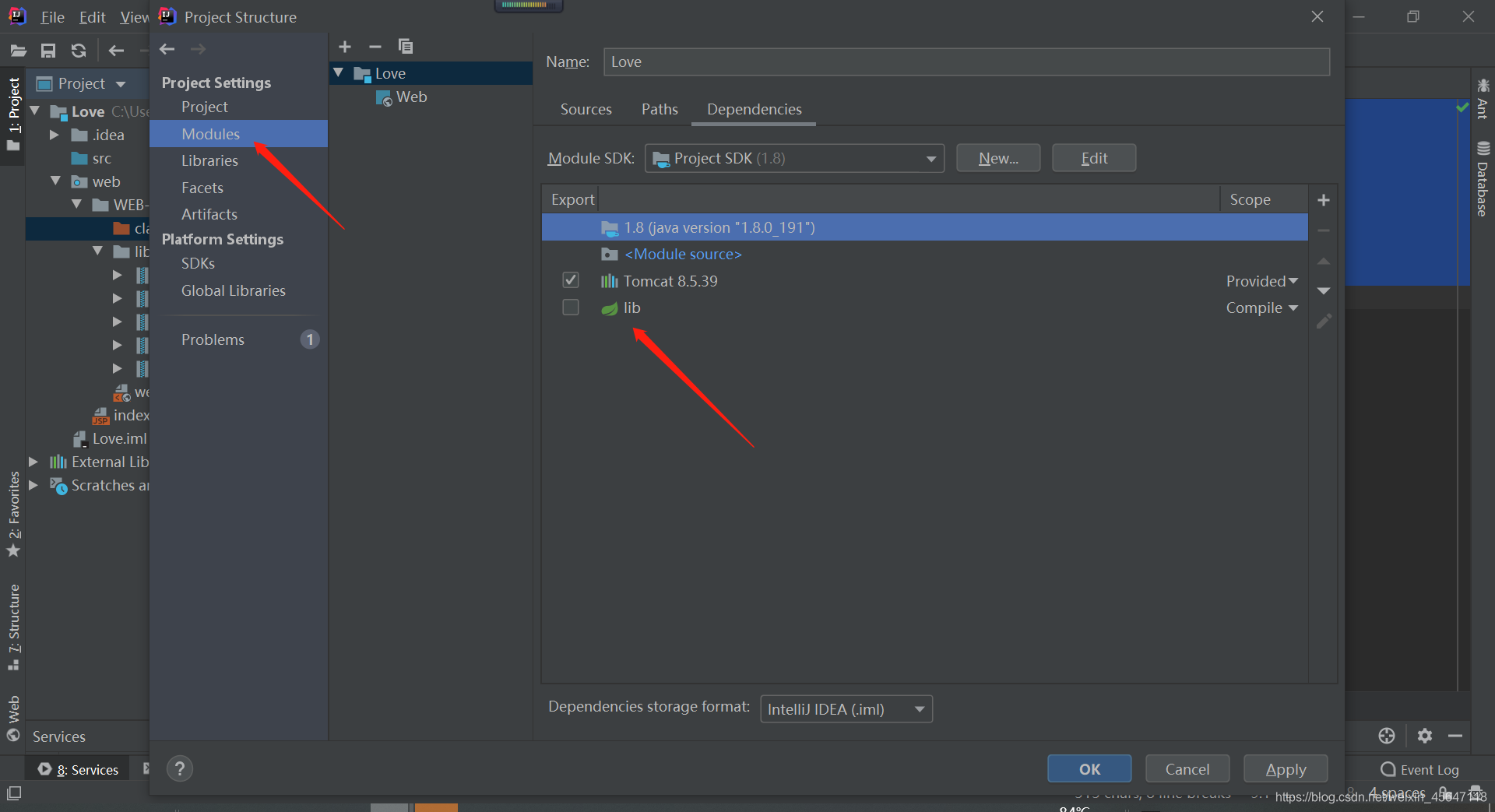
Task: Click the synchronize refresh icon
Action: [79, 51]
